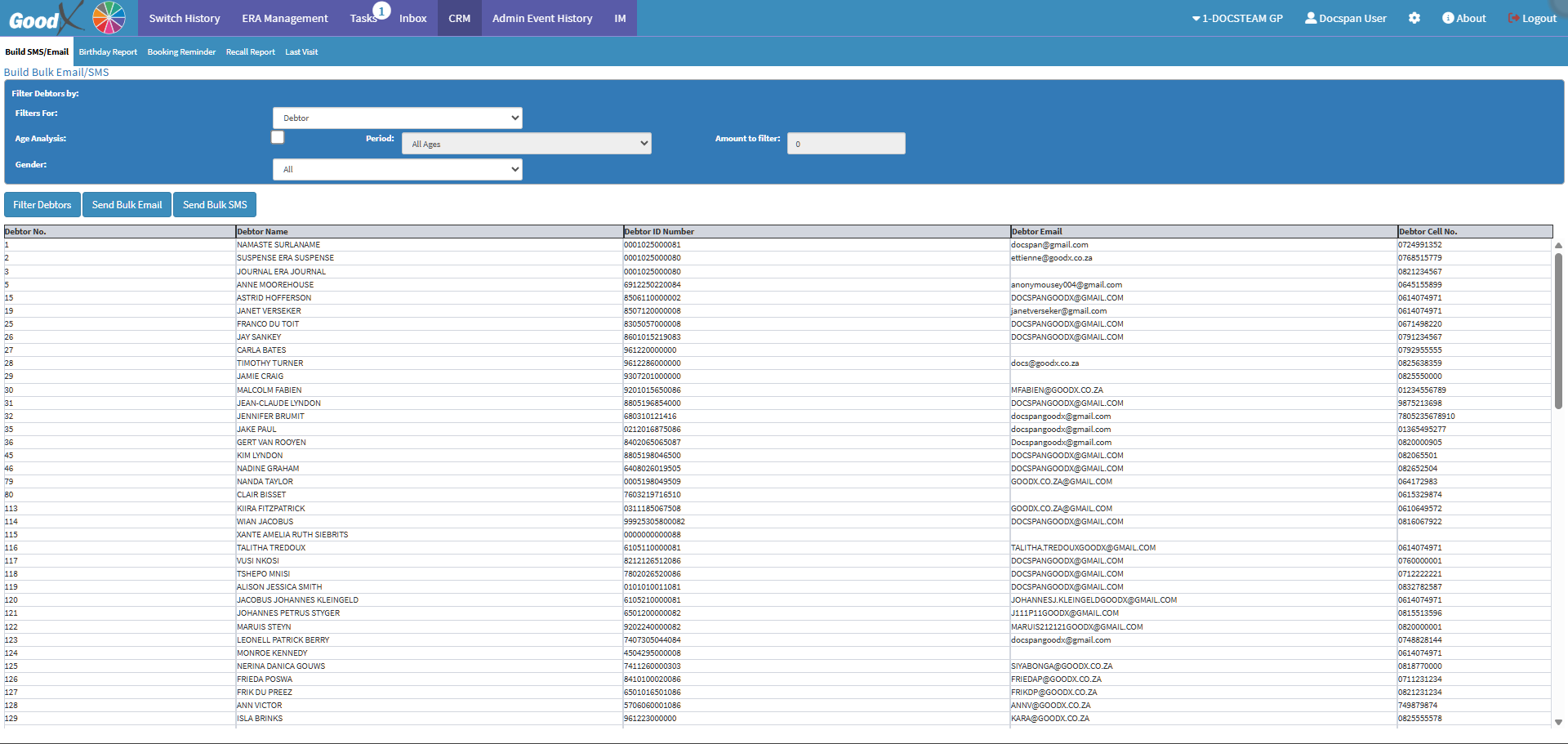Switch to the Birthday Report tab
This screenshot has height=744, width=1568.
click(108, 51)
